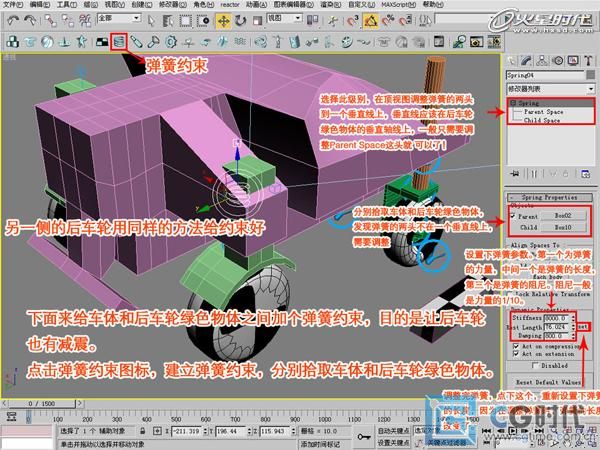Click the Child object pick button Box10

click(x=562, y=227)
